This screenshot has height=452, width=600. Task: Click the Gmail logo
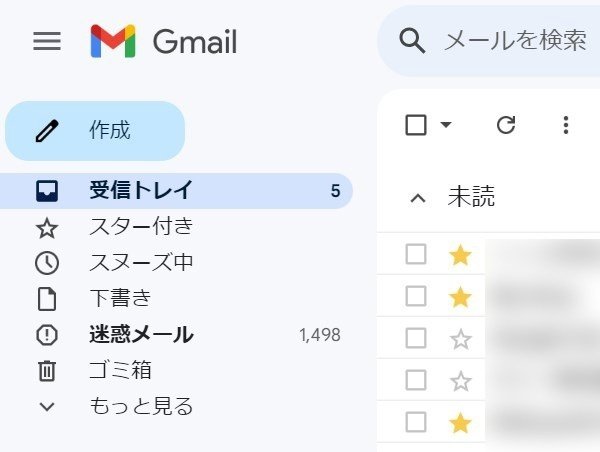(164, 41)
